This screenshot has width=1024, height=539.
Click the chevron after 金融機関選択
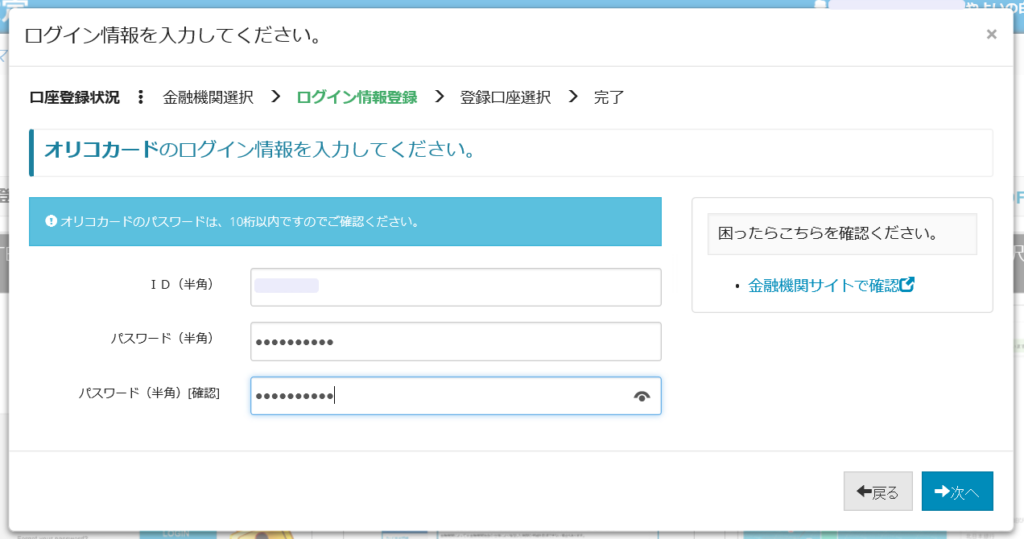(276, 97)
